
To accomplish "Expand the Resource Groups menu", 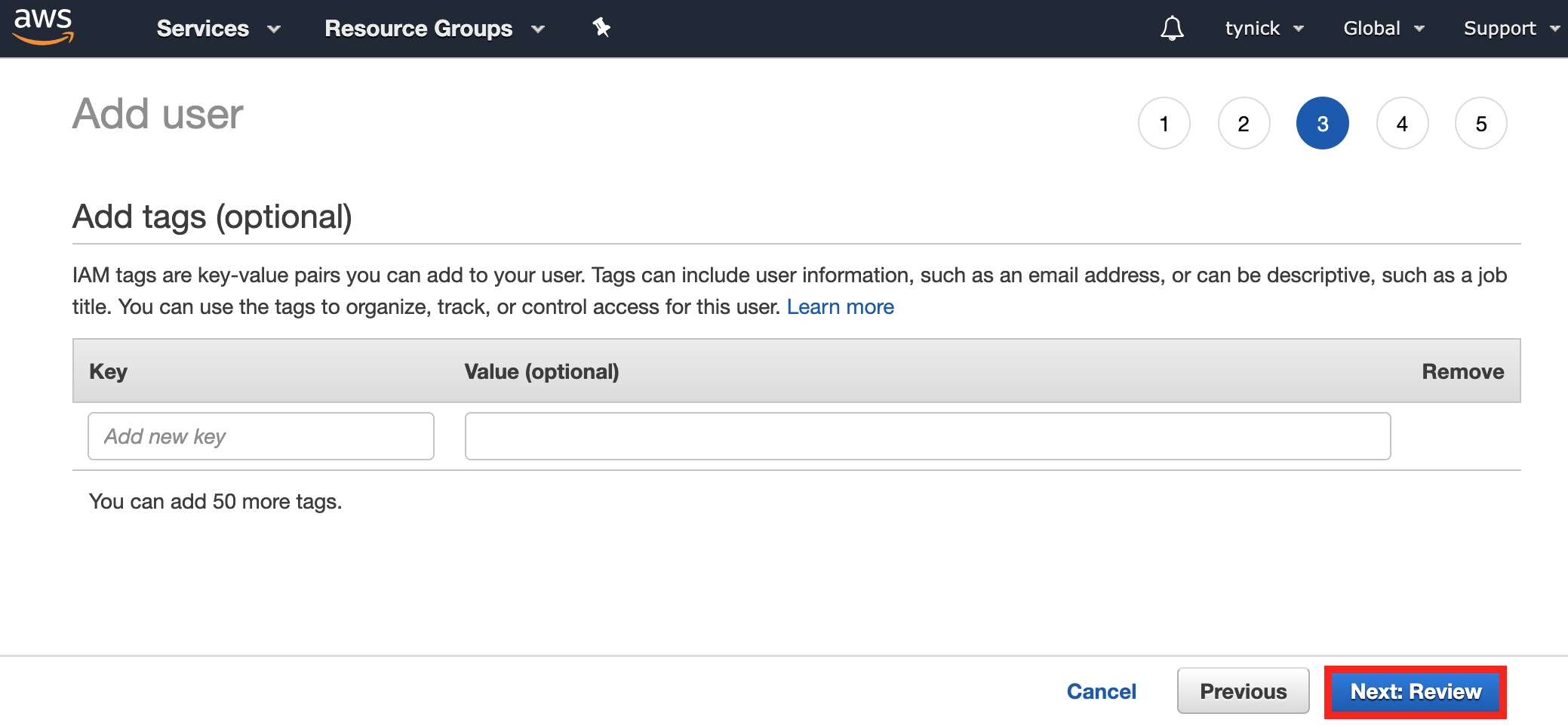I will point(435,29).
